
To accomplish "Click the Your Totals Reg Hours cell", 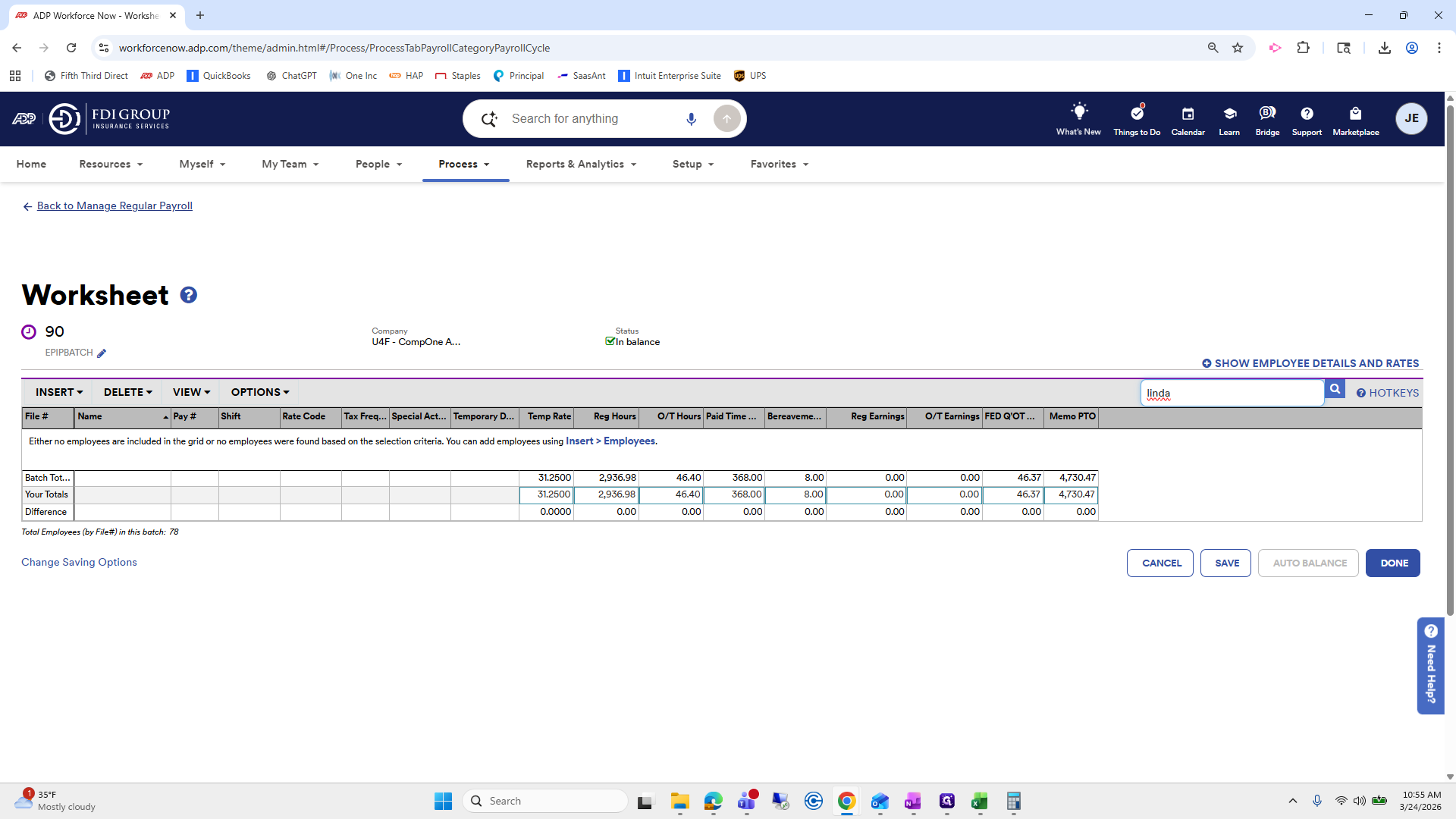I will click(606, 494).
